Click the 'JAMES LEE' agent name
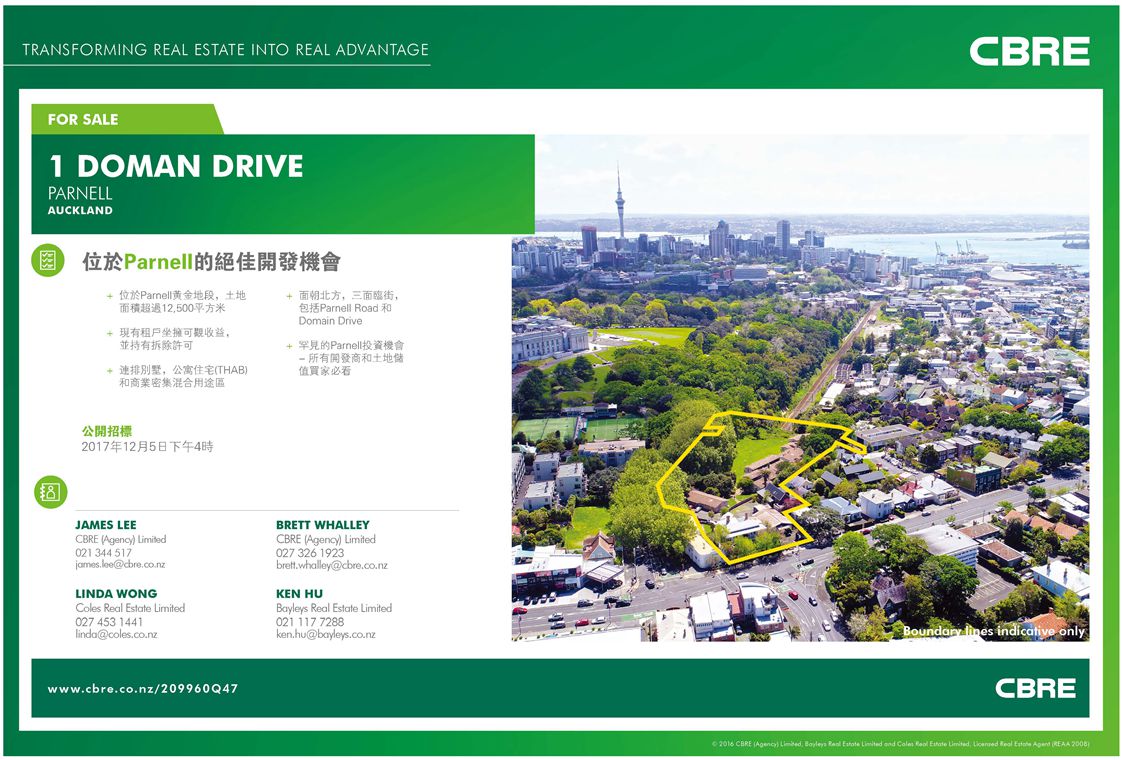The height and width of the screenshot is (760, 1122). pos(106,525)
